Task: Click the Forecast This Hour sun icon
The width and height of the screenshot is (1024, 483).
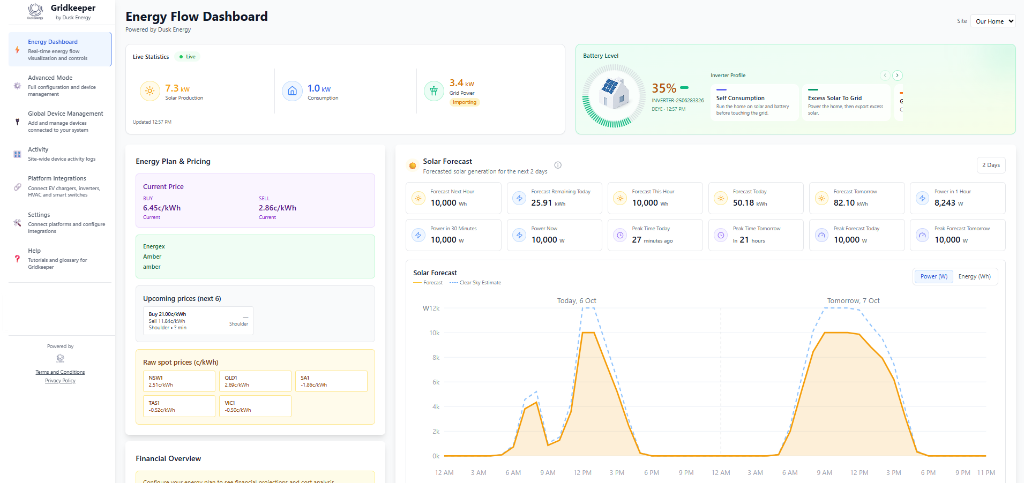Action: click(620, 198)
